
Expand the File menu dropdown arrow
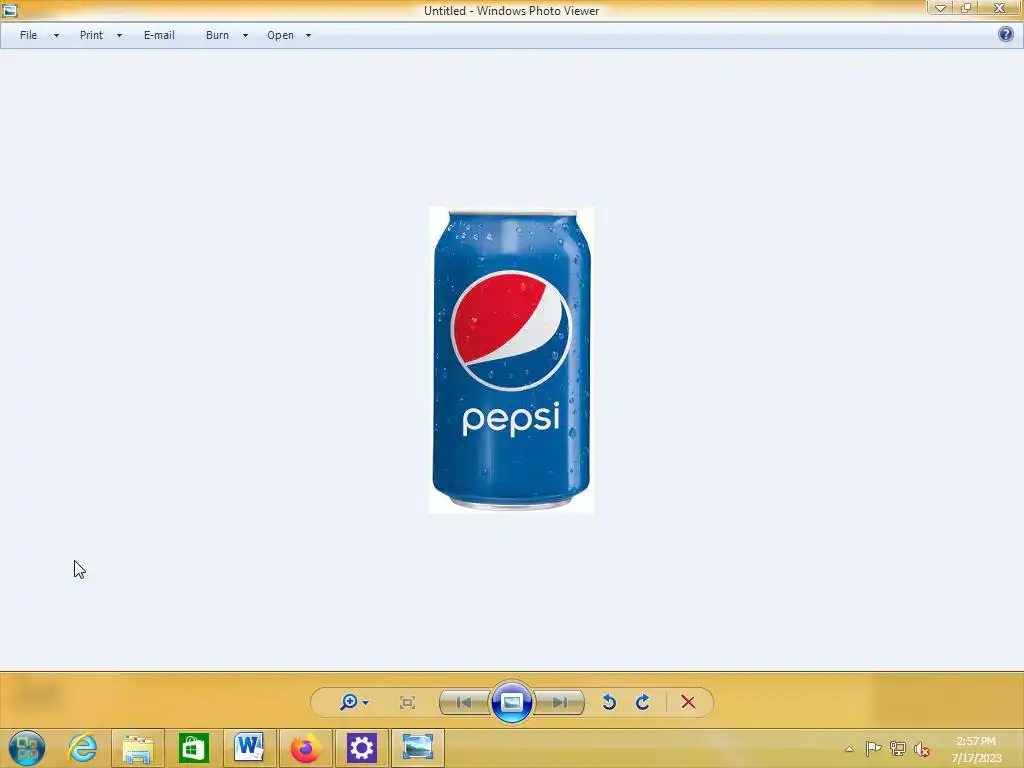tap(56, 36)
